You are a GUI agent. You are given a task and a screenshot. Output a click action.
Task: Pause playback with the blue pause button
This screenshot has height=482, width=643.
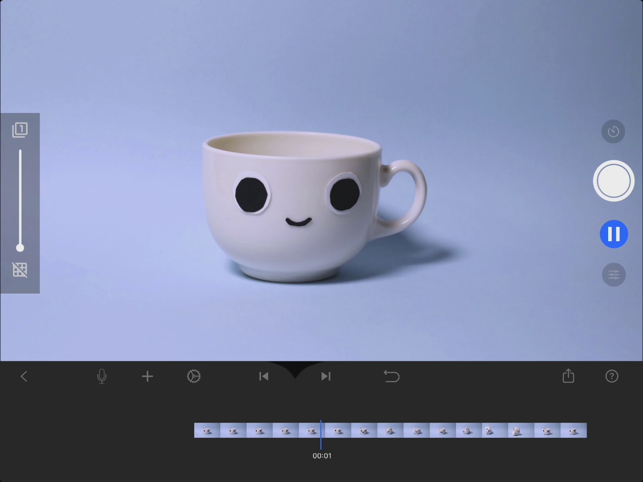pos(614,234)
